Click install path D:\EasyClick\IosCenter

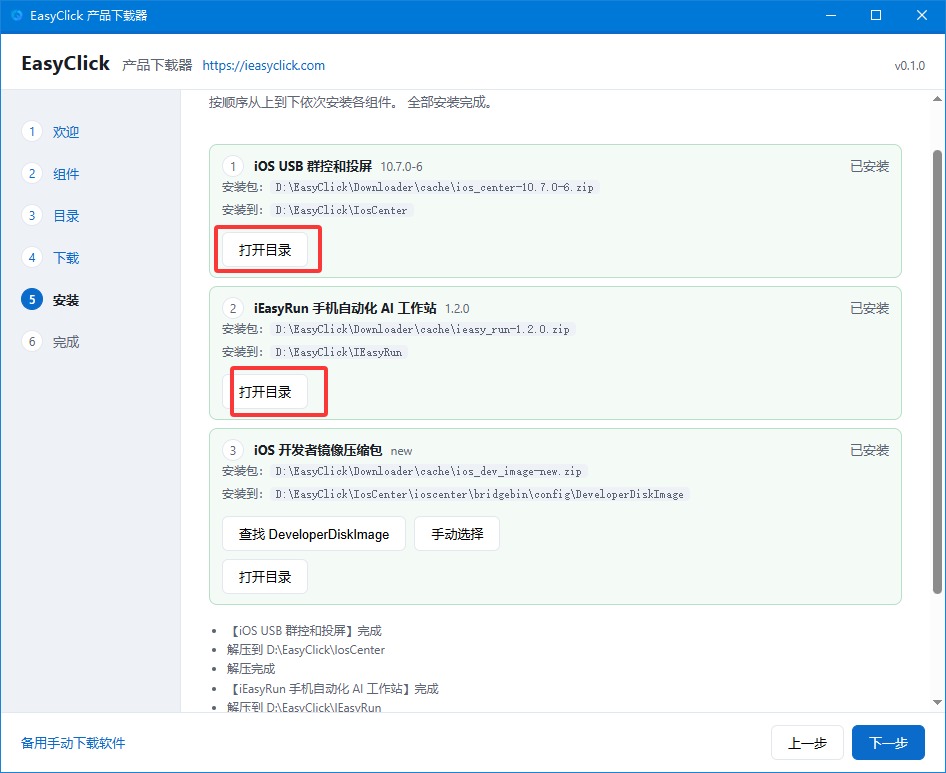341,210
